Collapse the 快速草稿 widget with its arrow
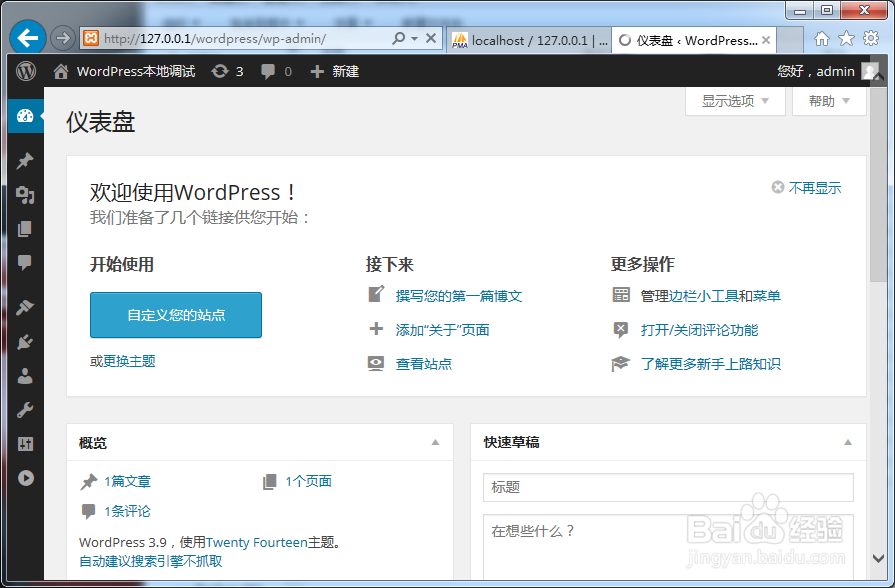The height and width of the screenshot is (588, 895). click(x=848, y=442)
